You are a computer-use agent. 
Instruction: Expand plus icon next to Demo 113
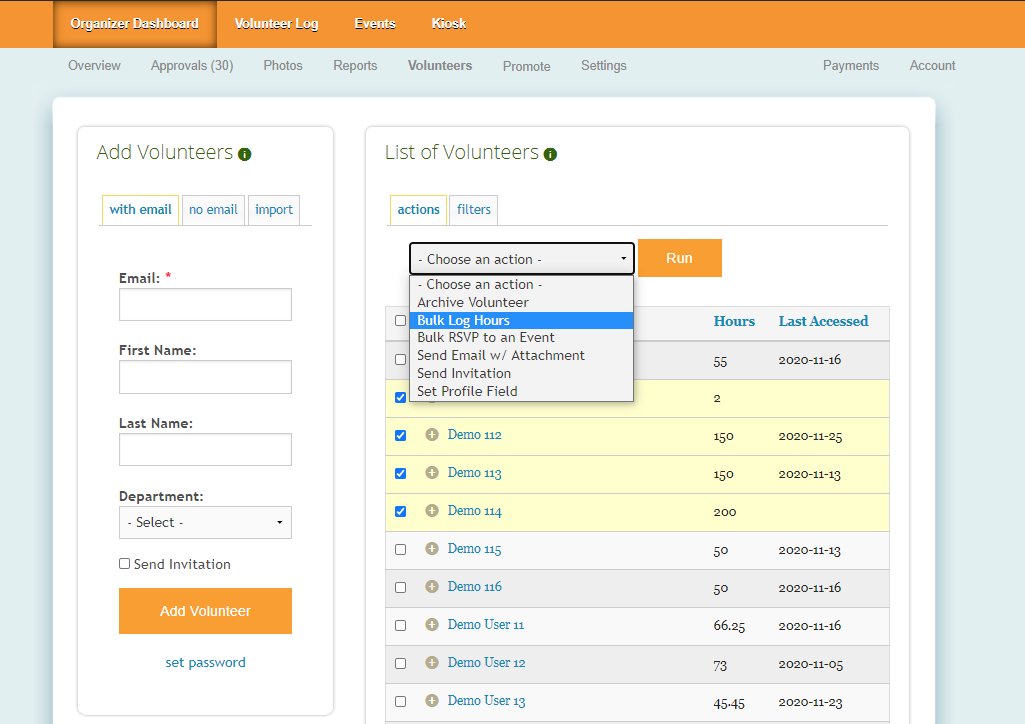point(432,473)
